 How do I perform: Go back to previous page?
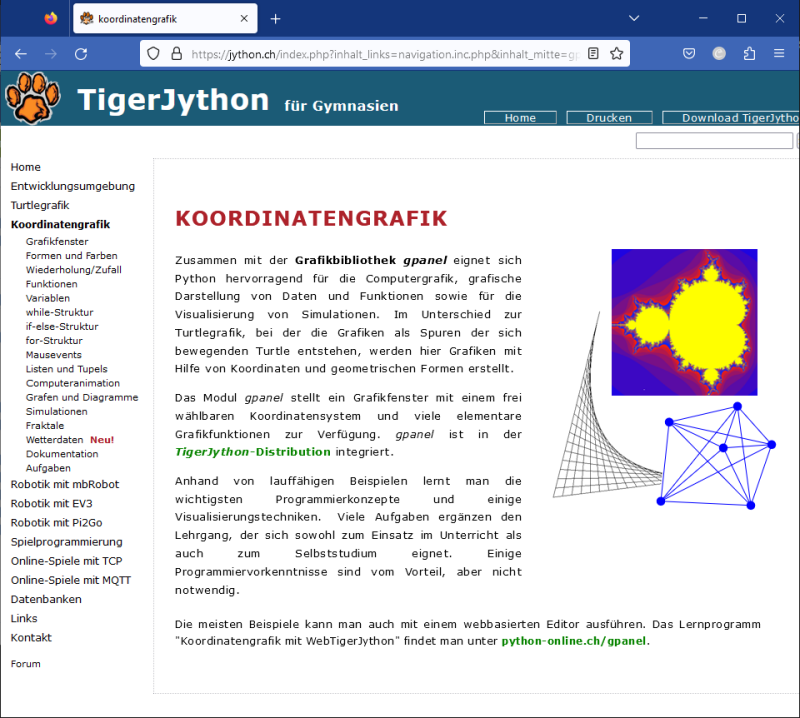(x=21, y=54)
